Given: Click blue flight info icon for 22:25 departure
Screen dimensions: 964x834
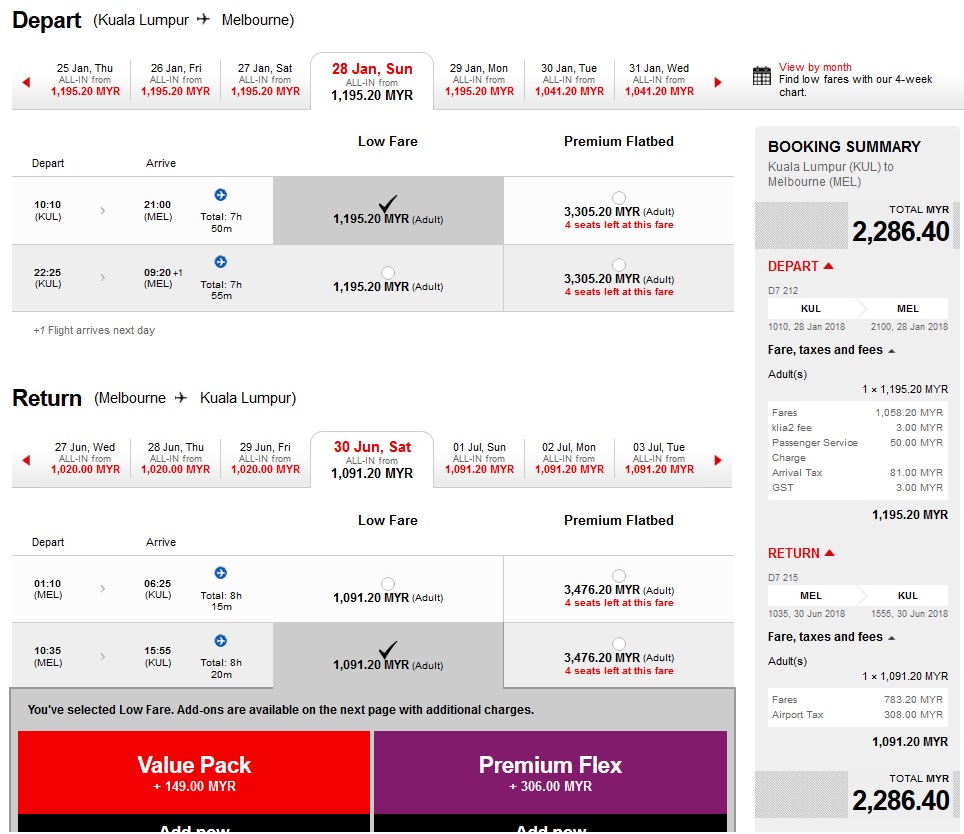Looking at the screenshot, I should 221,262.
